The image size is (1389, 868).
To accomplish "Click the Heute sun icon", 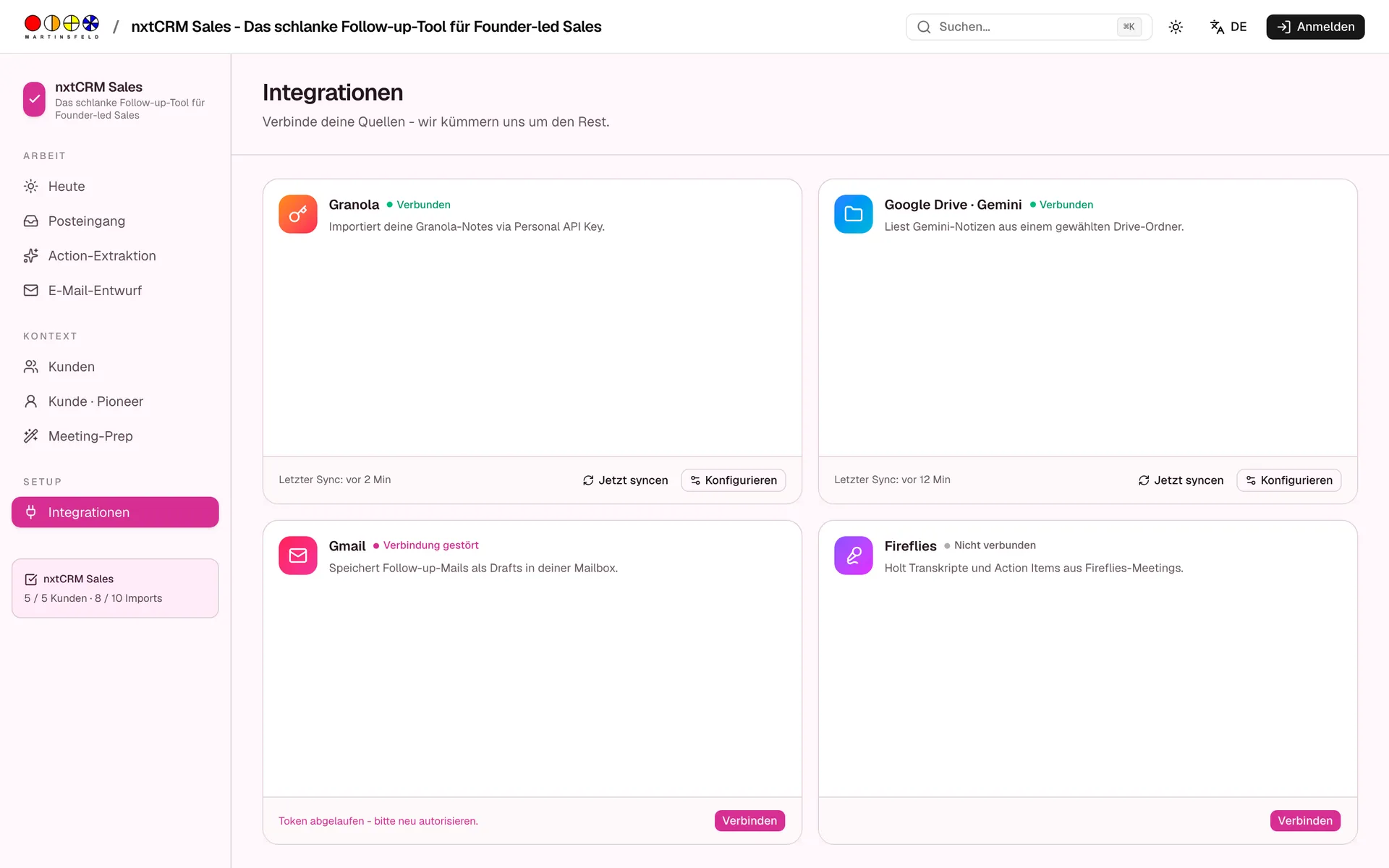I will 30,187.
